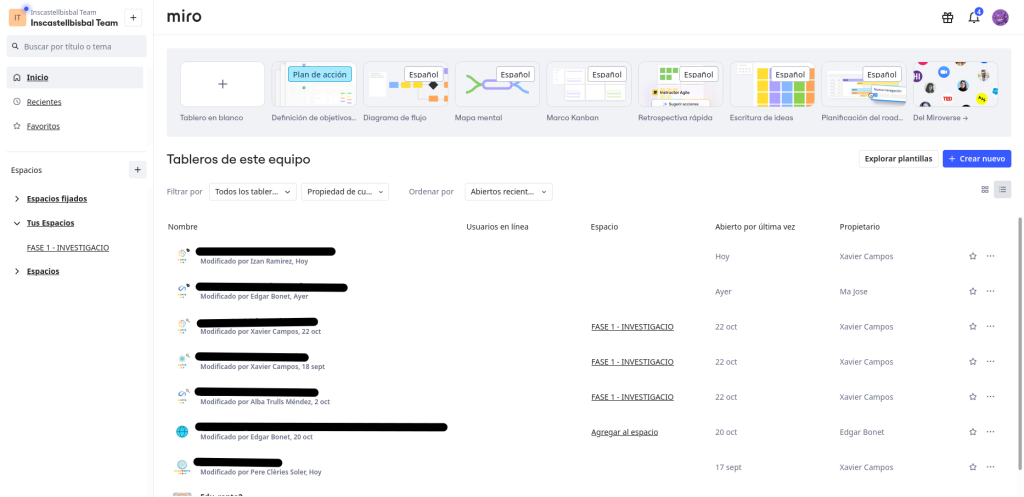The height and width of the screenshot is (497, 1024).
Task: Switch to list view layout
Action: pos(1002,189)
